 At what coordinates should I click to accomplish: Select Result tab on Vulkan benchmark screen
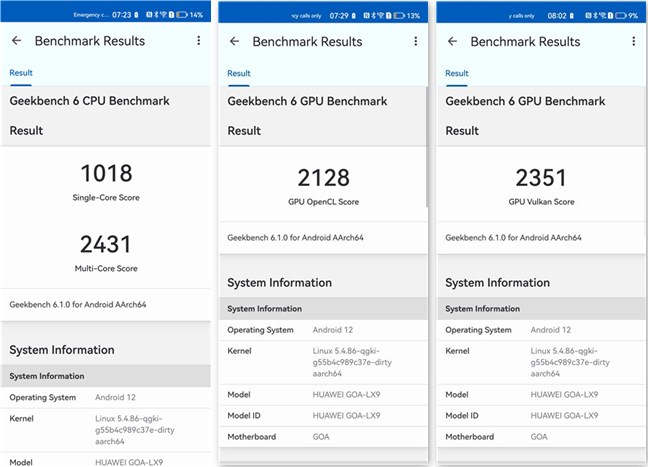(x=457, y=74)
